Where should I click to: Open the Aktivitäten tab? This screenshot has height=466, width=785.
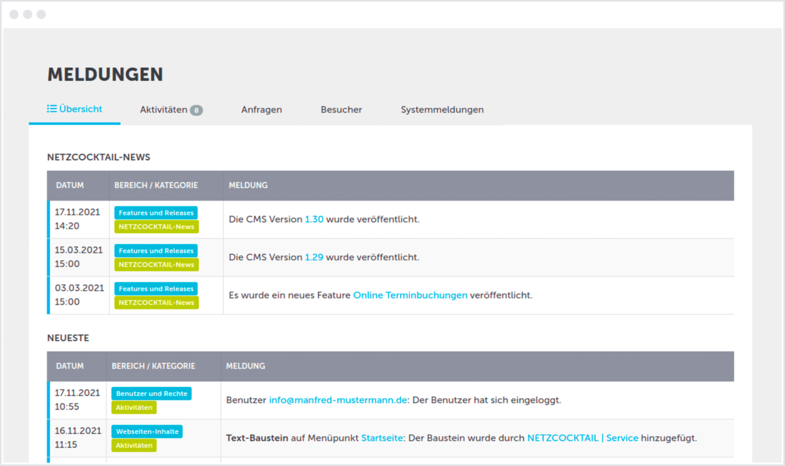tap(163, 109)
